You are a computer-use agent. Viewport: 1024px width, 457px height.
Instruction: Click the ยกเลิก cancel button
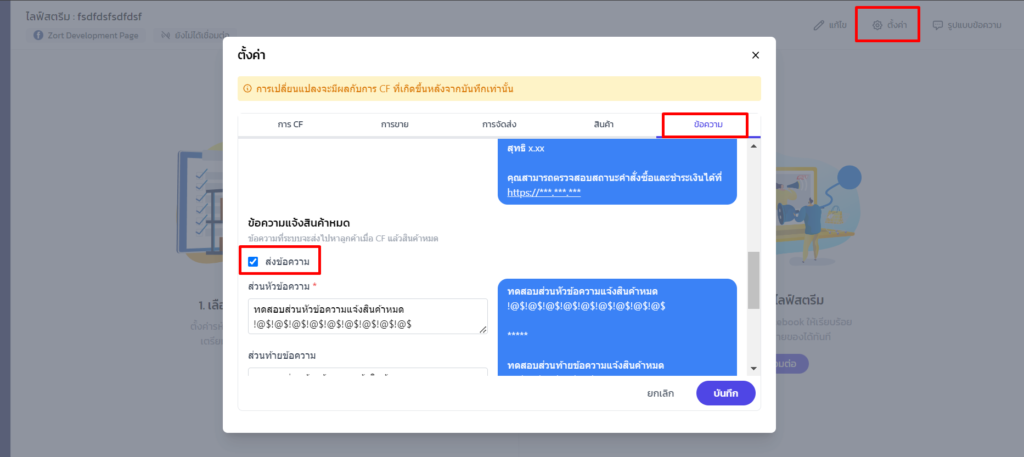click(x=659, y=393)
